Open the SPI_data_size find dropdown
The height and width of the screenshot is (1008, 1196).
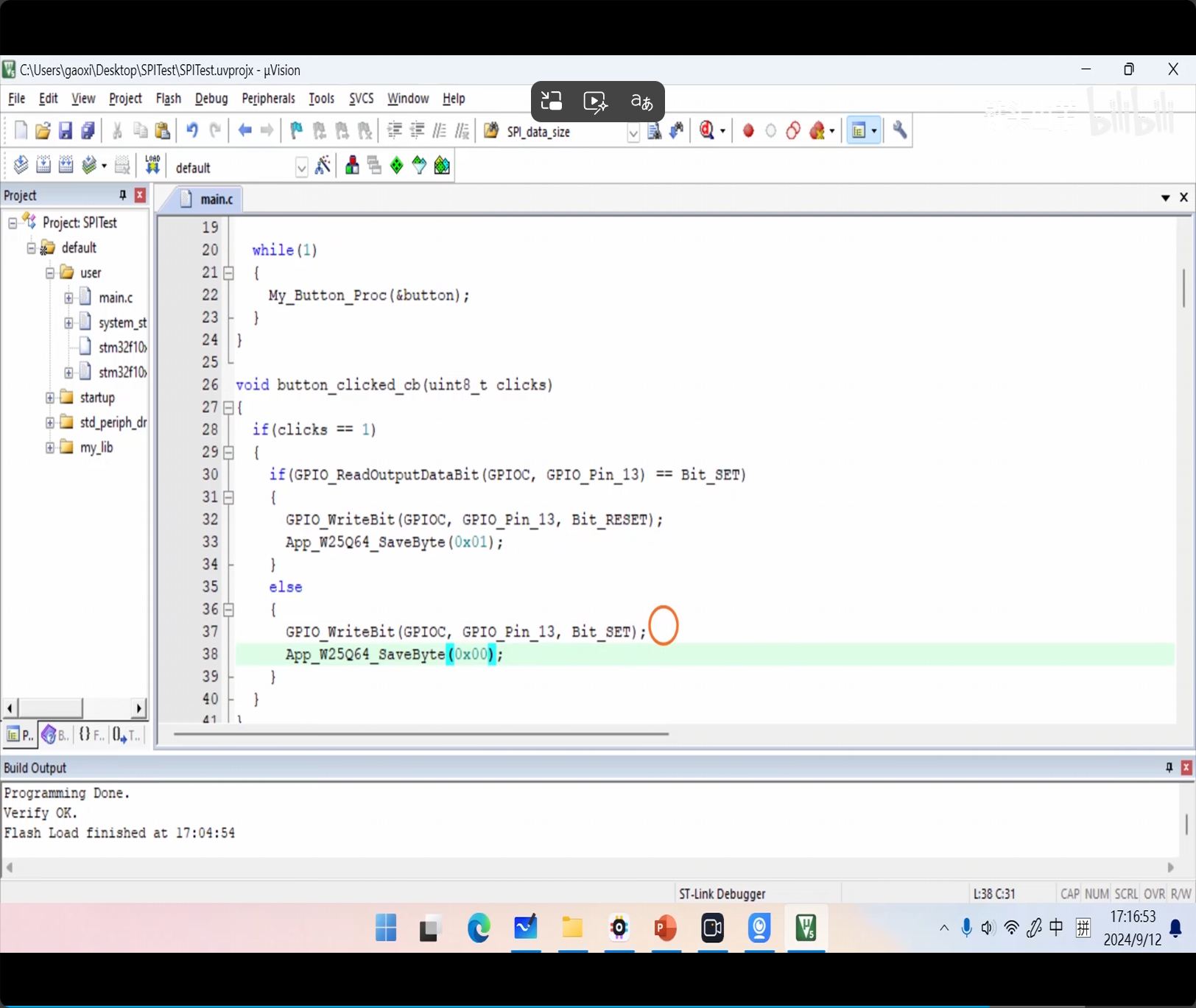click(x=633, y=133)
